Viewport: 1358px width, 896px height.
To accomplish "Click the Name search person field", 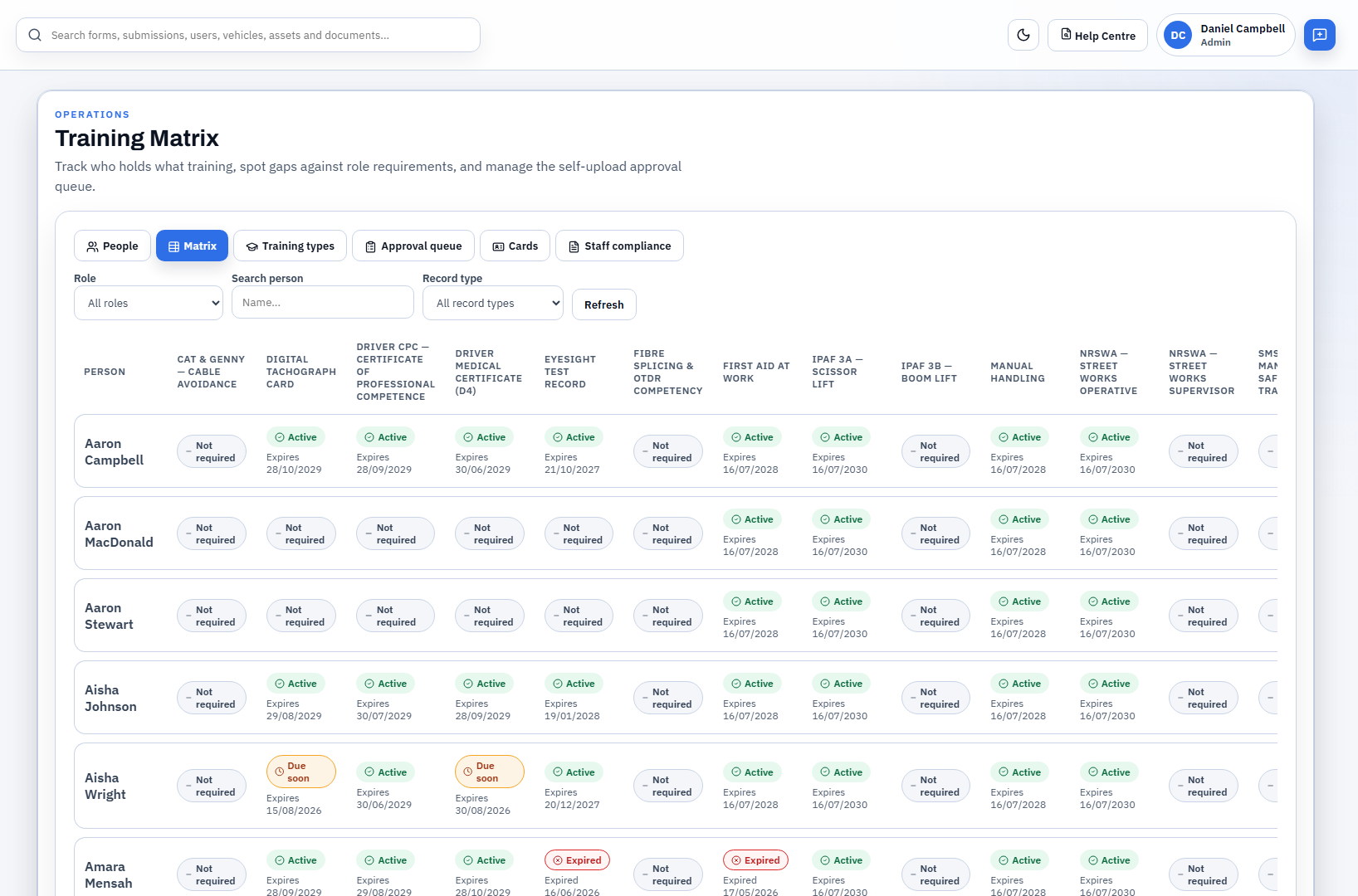I will (x=323, y=302).
